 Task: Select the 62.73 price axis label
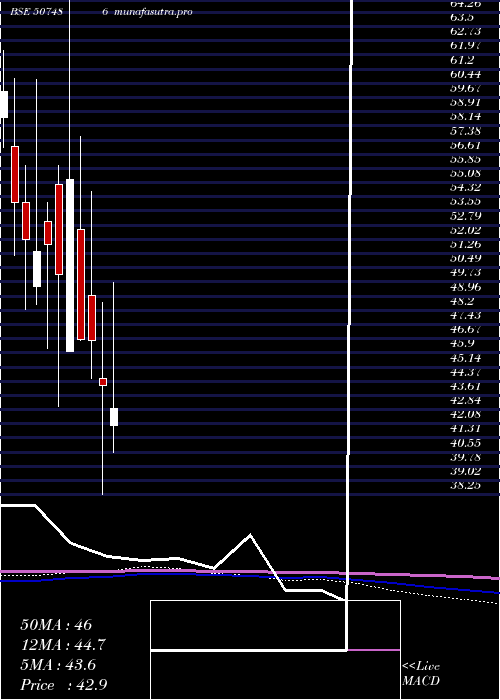point(465,32)
